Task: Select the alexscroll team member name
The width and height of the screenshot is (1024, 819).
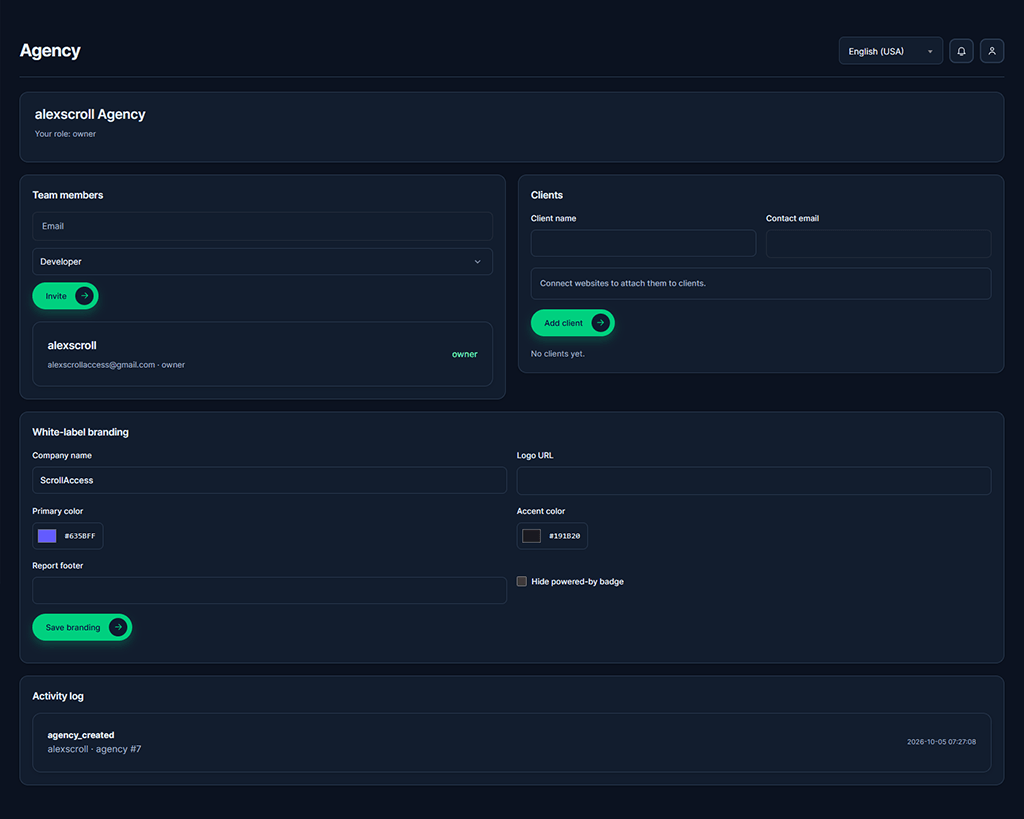Action: (72, 345)
